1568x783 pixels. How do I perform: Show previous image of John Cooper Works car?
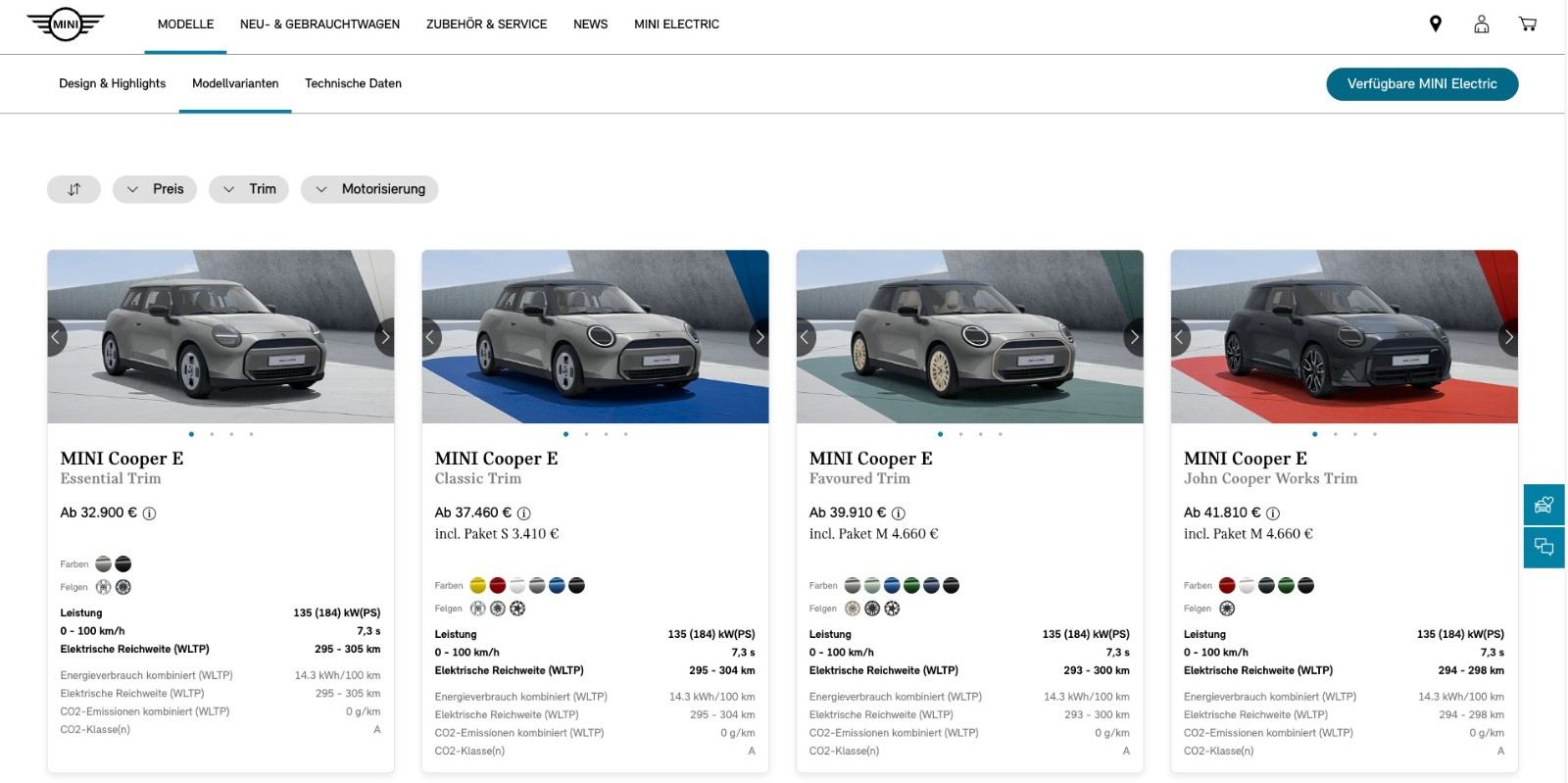click(x=1180, y=337)
